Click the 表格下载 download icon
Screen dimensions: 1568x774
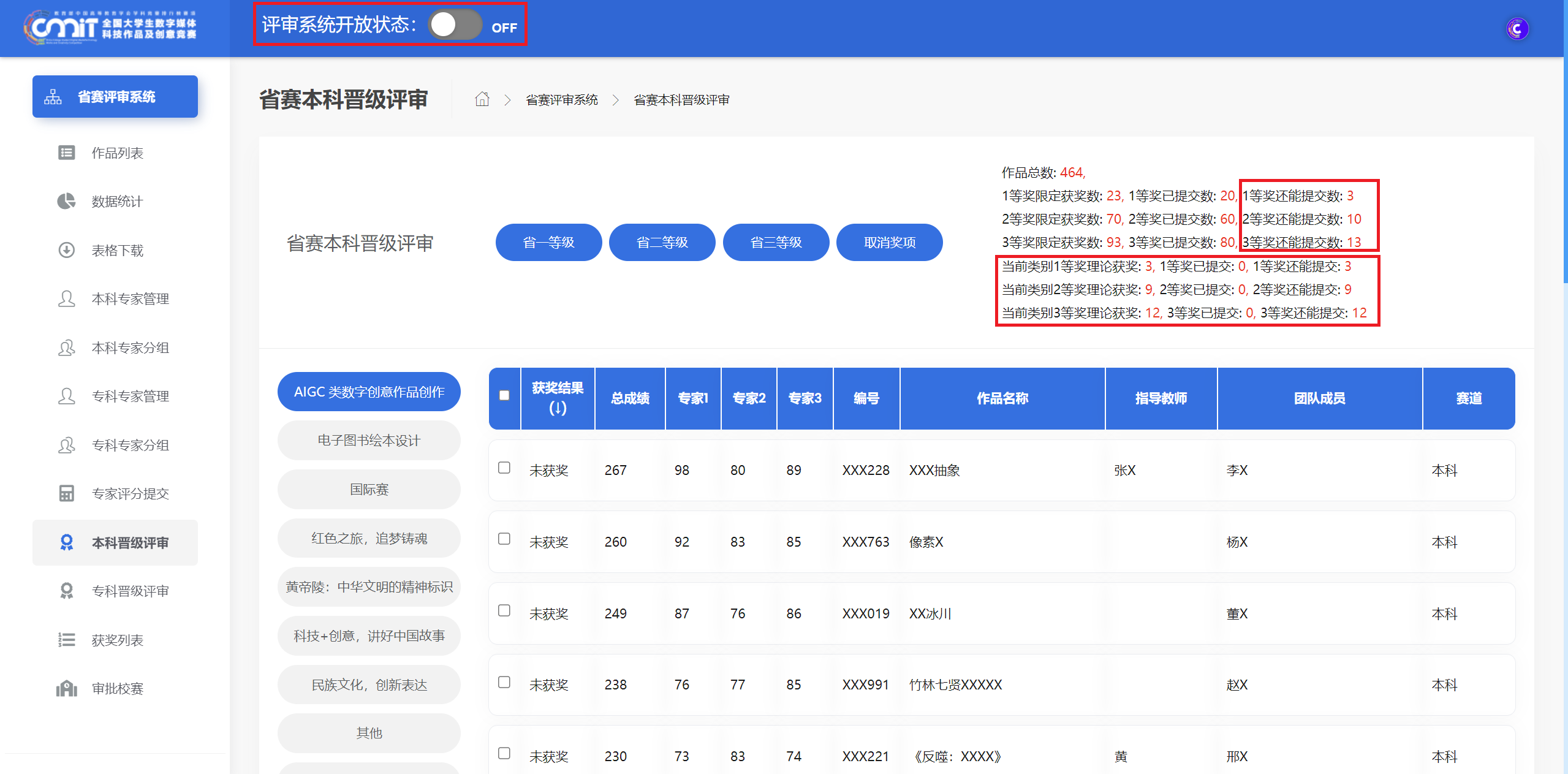tap(66, 250)
